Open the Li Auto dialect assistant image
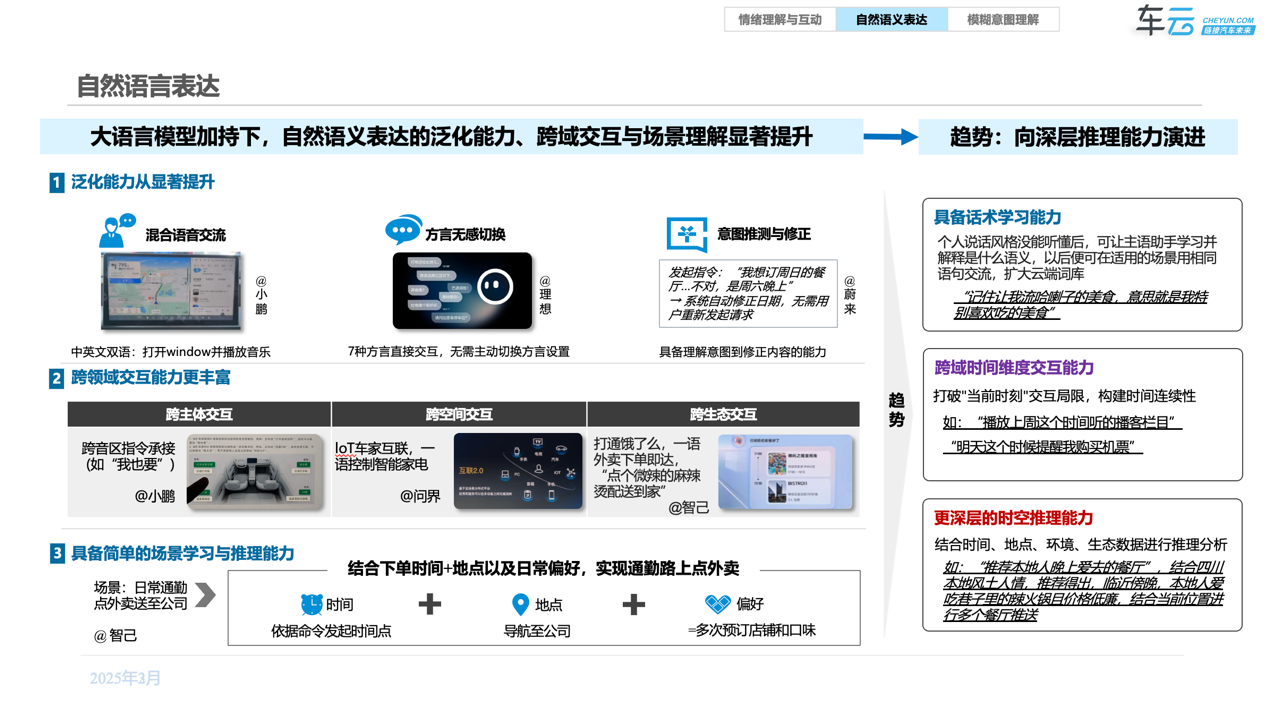 (462, 291)
